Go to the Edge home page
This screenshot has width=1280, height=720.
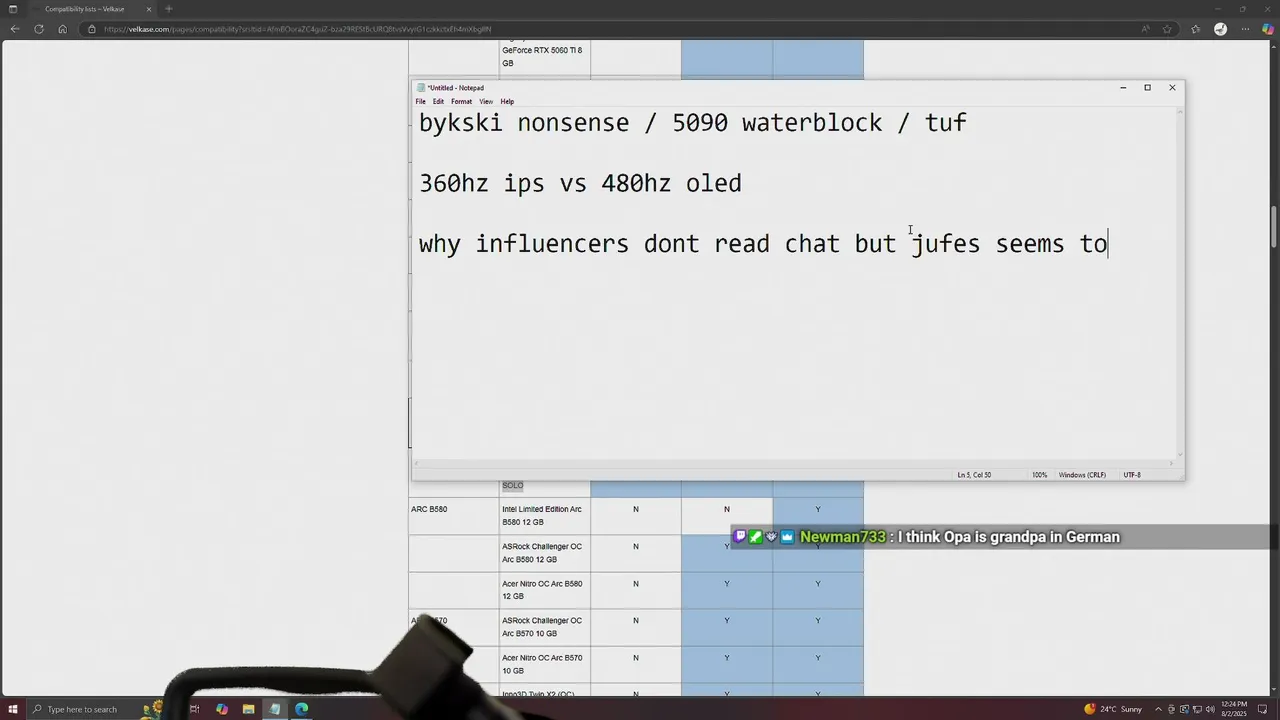pos(62,29)
